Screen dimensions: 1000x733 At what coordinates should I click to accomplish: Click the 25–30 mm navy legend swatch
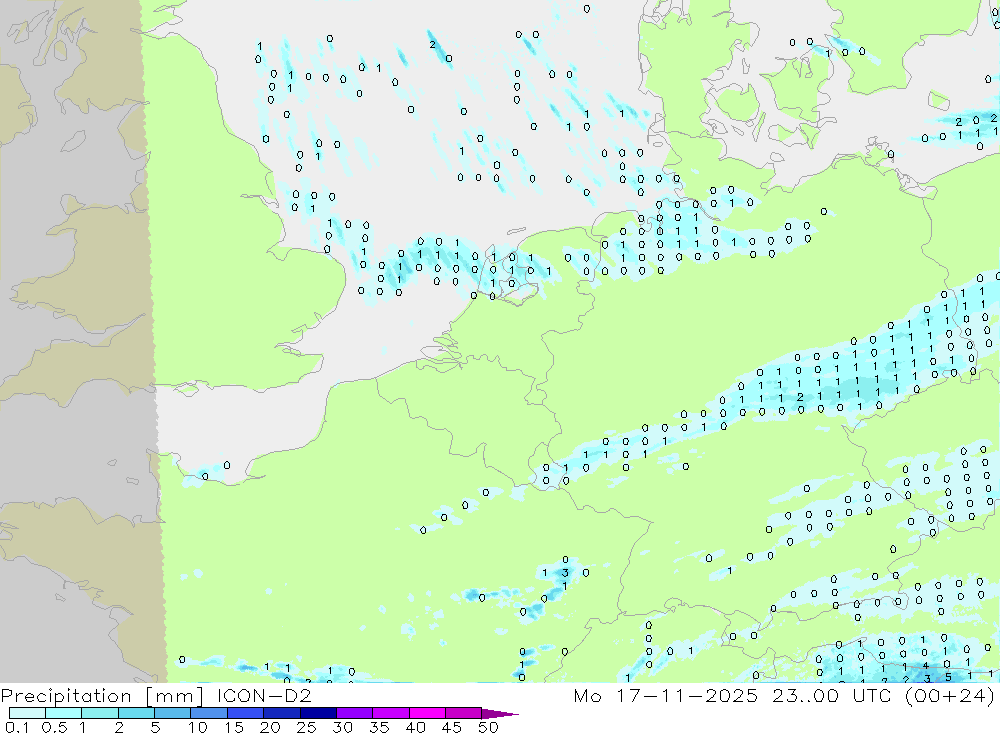point(318,713)
